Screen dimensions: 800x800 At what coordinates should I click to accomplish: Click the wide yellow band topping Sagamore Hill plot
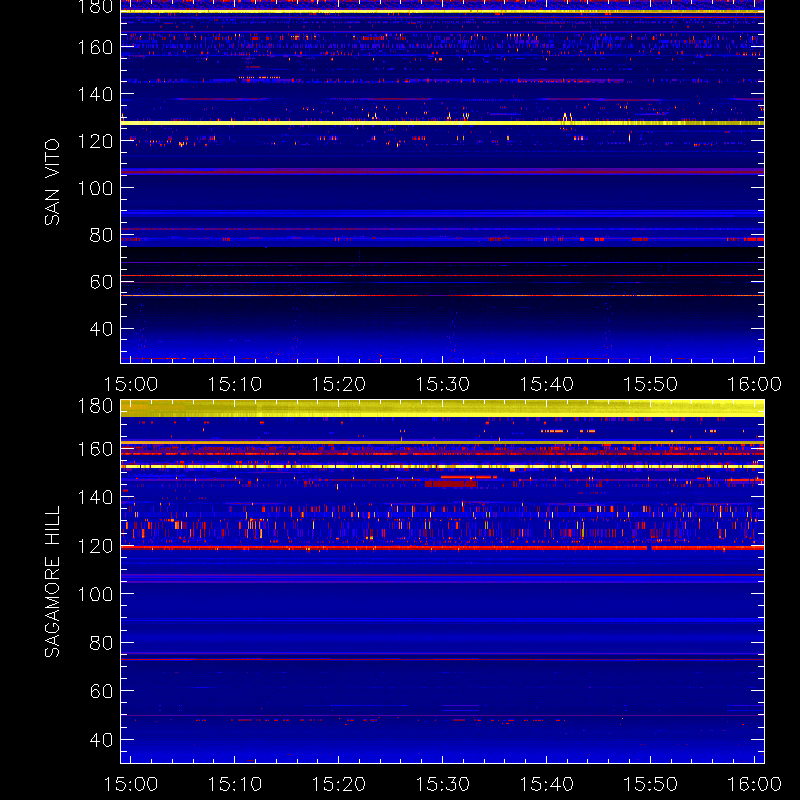pos(442,408)
